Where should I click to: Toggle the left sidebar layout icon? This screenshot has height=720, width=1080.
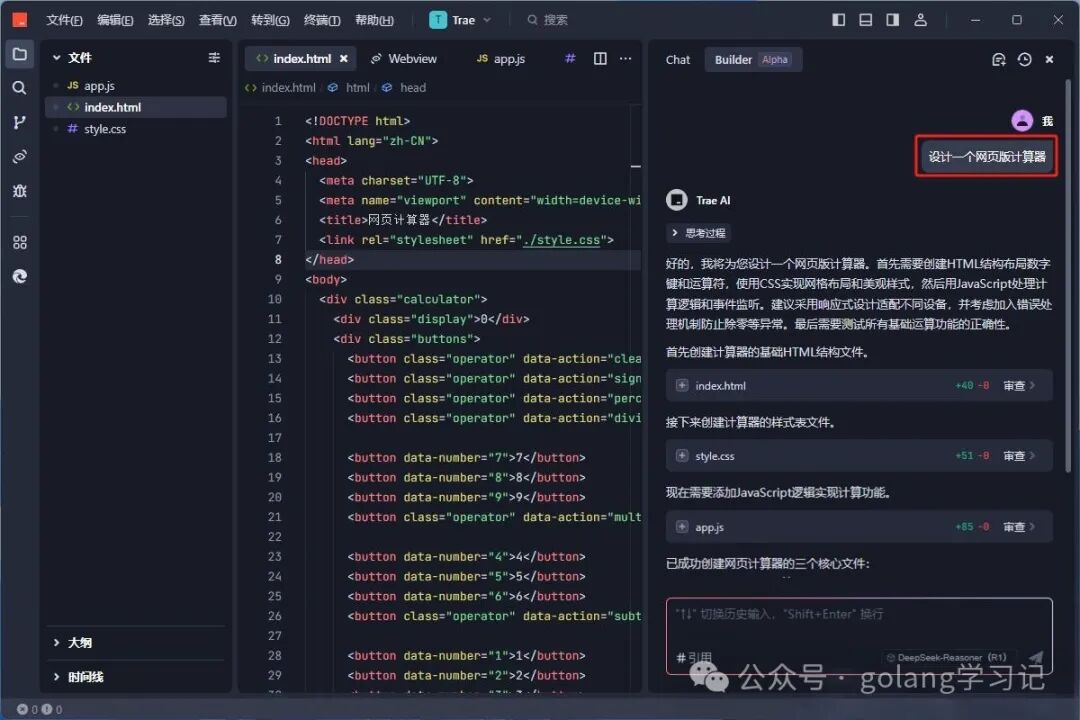pyautogui.click(x=838, y=19)
